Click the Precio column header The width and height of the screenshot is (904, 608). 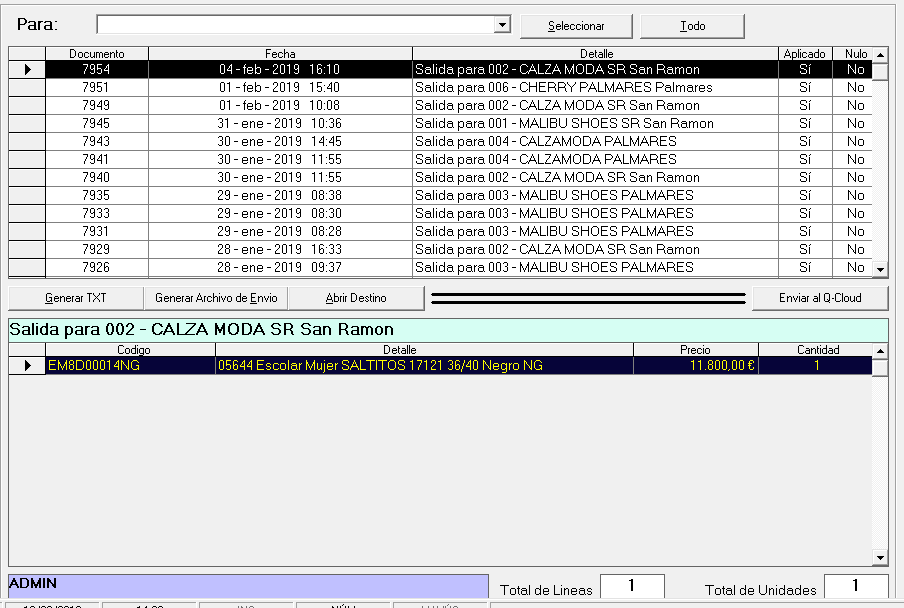tap(695, 350)
